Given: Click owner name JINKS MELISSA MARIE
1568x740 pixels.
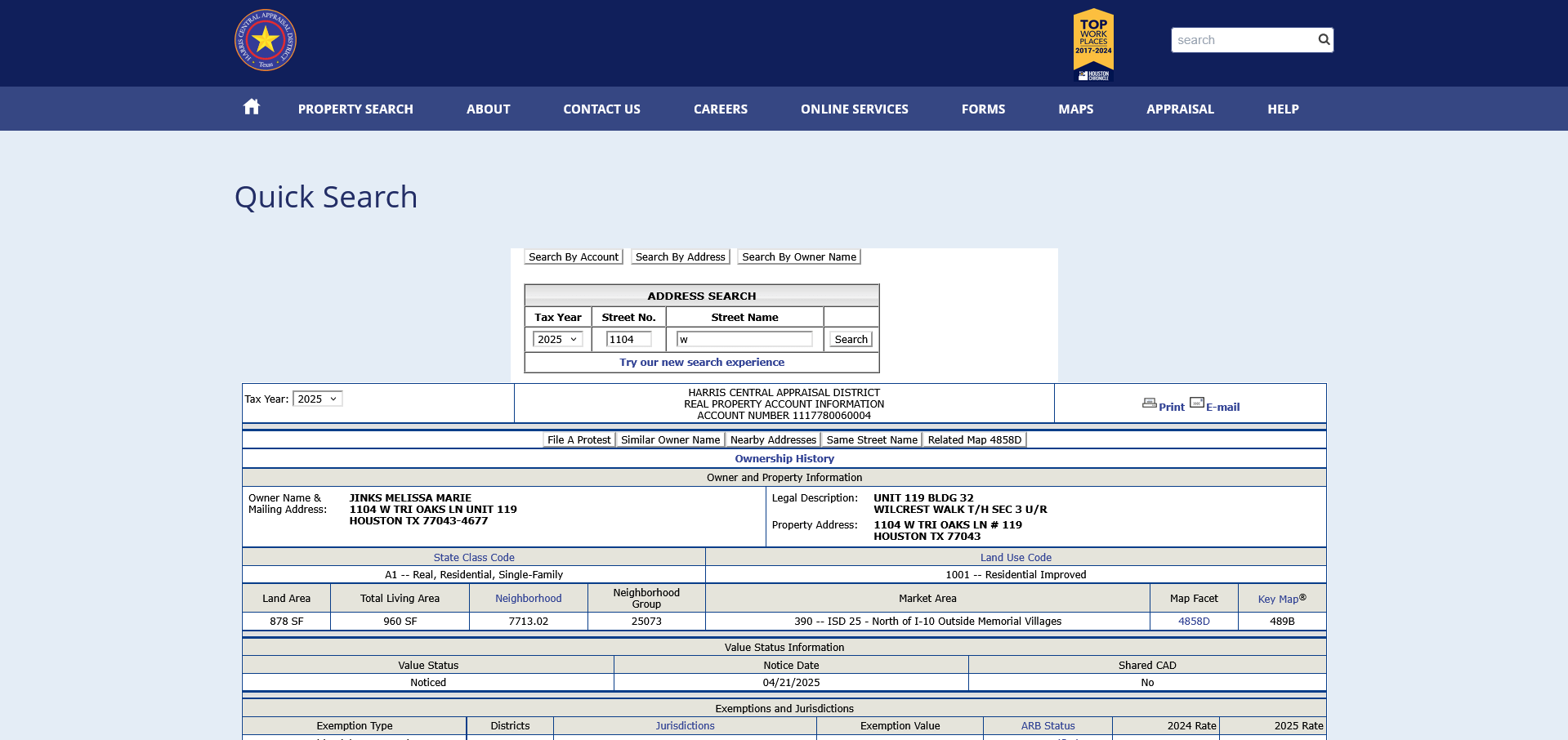Looking at the screenshot, I should coord(410,497).
